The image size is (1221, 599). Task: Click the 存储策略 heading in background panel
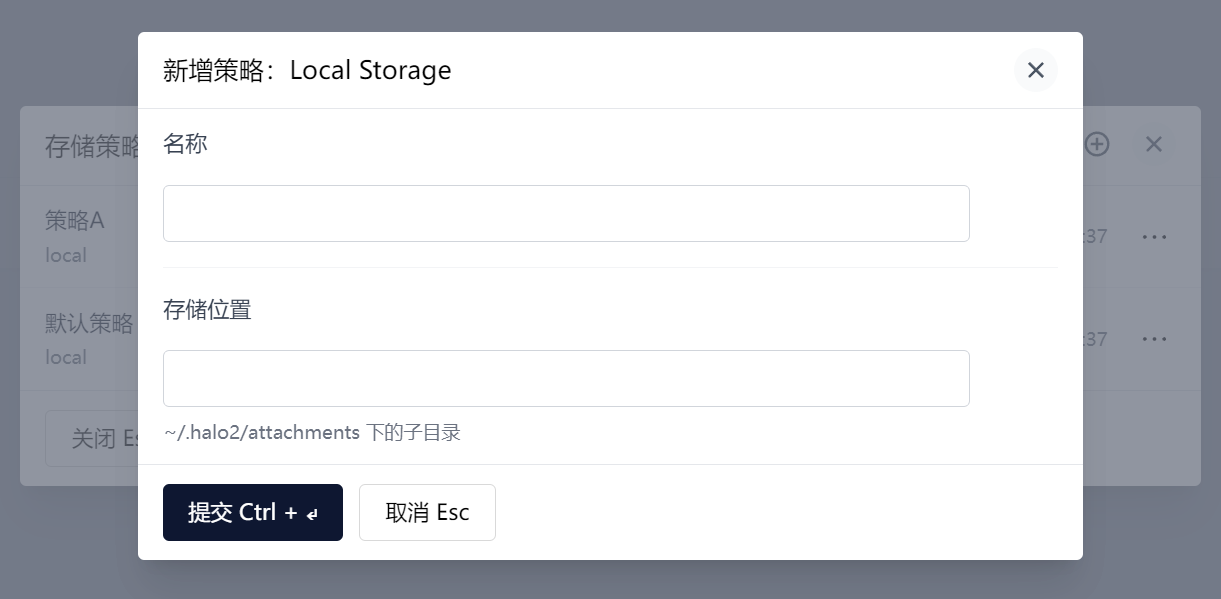(x=92, y=146)
